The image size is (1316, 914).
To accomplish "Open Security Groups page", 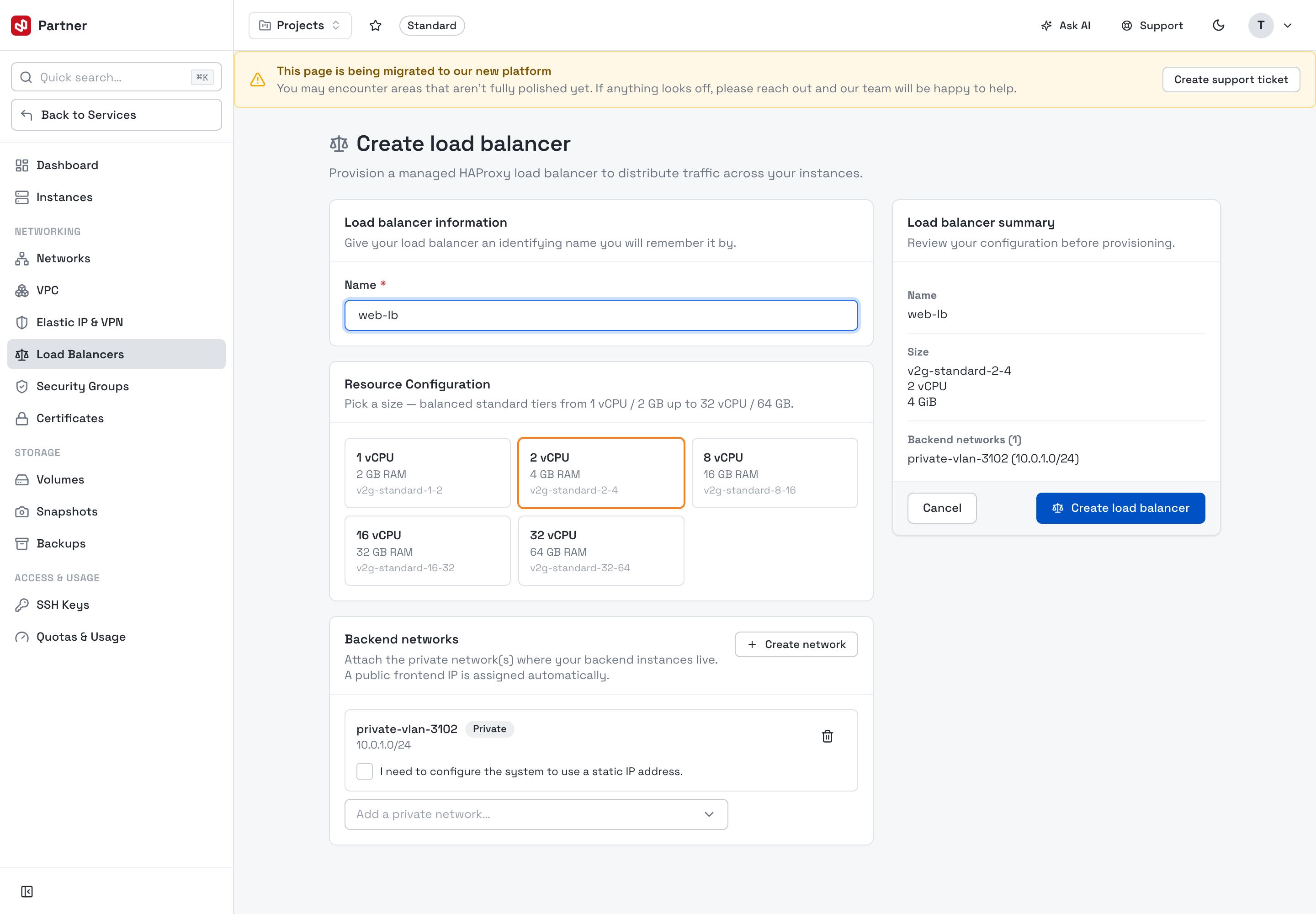I will 116,387.
